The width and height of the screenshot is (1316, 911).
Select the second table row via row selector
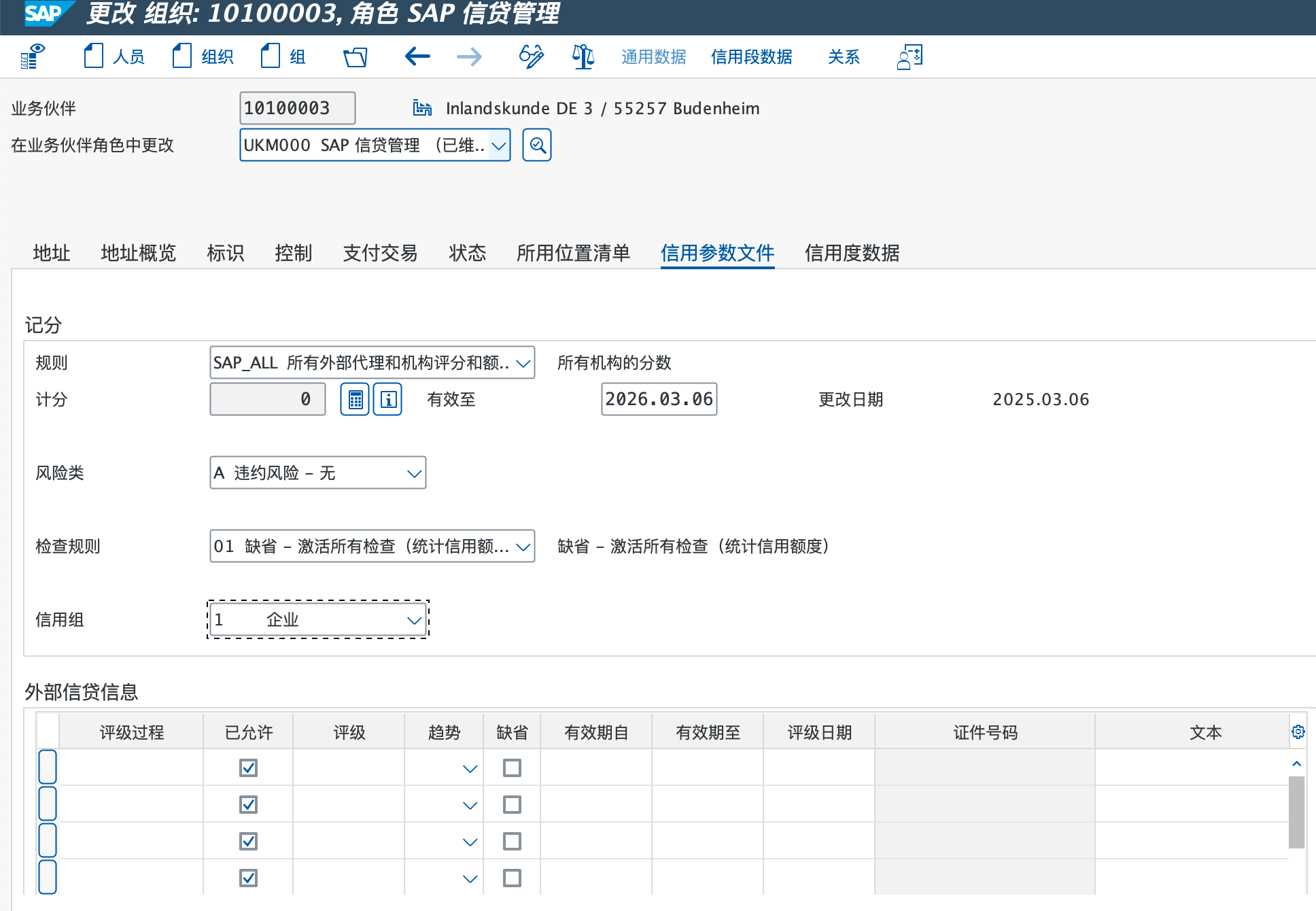pyautogui.click(x=48, y=804)
